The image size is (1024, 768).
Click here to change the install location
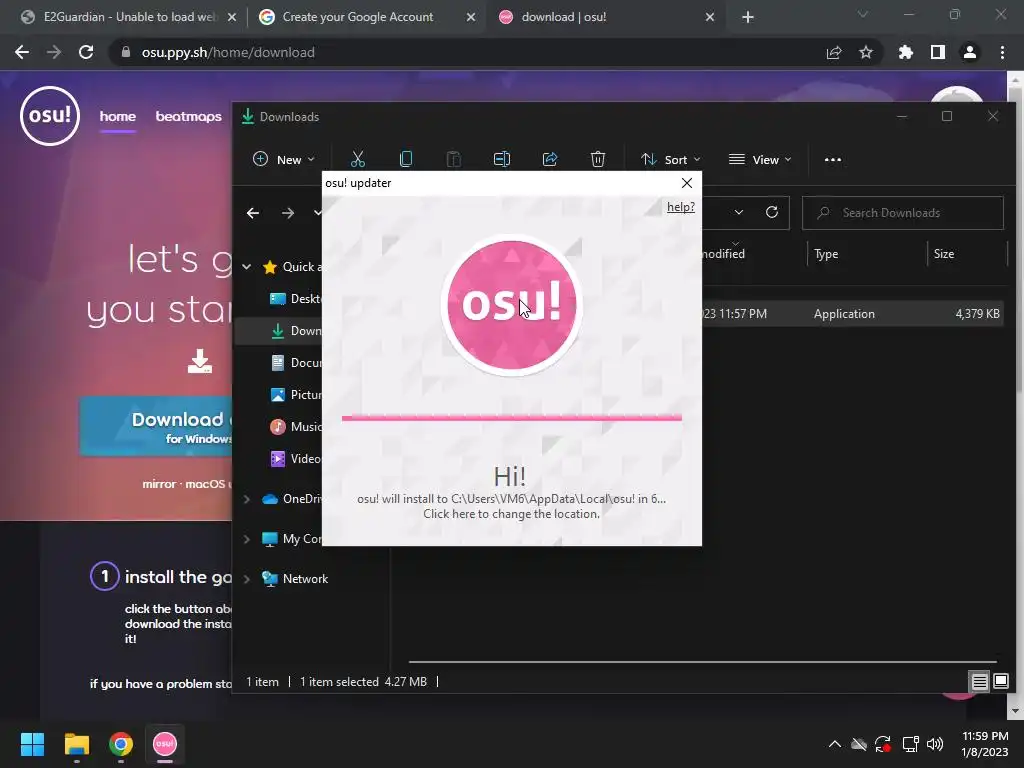(x=511, y=514)
